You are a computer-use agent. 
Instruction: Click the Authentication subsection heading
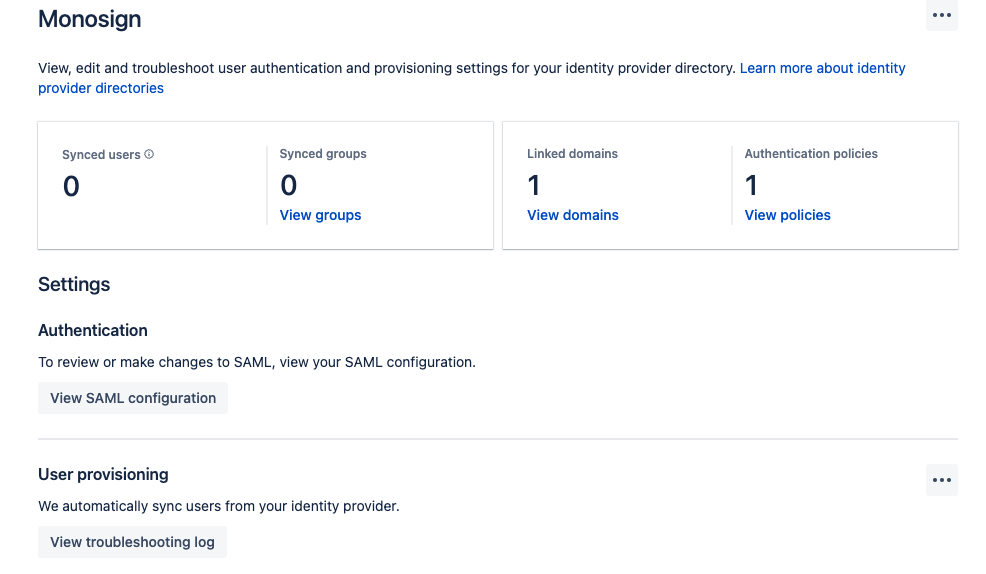(92, 331)
